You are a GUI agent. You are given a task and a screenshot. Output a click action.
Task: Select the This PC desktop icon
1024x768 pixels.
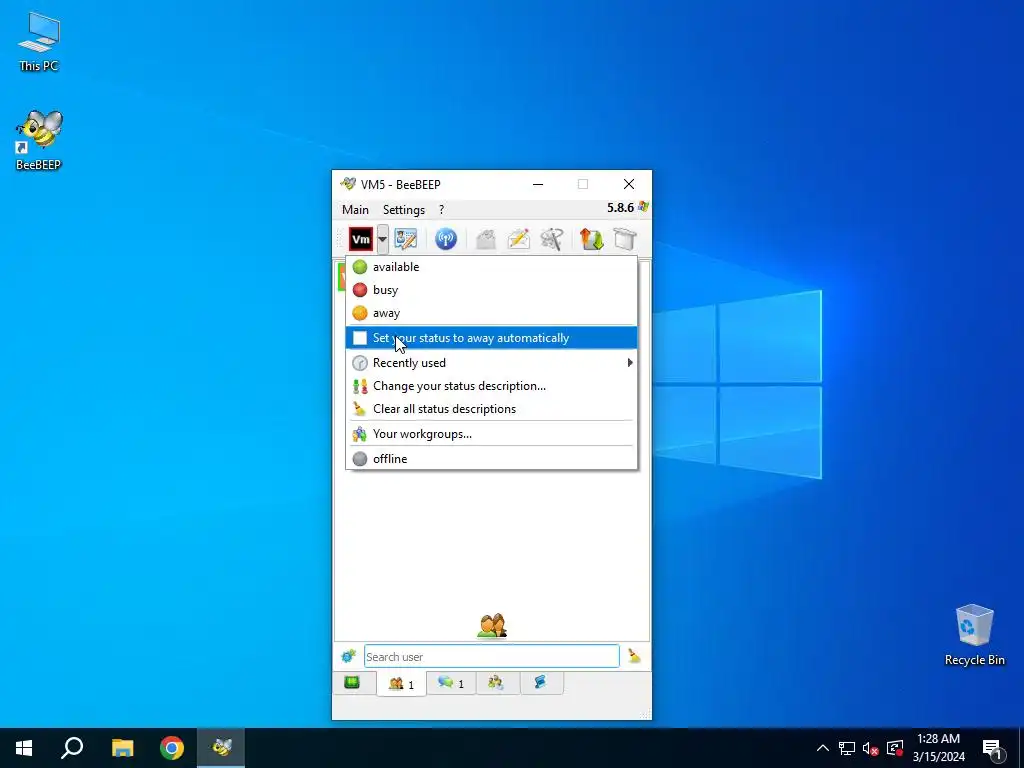point(39,42)
